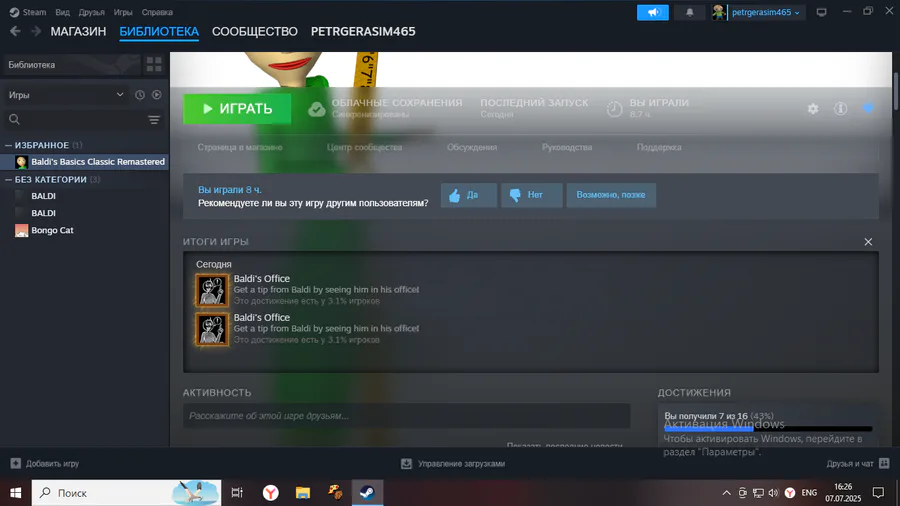Click second Baldi's Office achievement icon
Viewport: 900px width, 506px height.
point(212,329)
